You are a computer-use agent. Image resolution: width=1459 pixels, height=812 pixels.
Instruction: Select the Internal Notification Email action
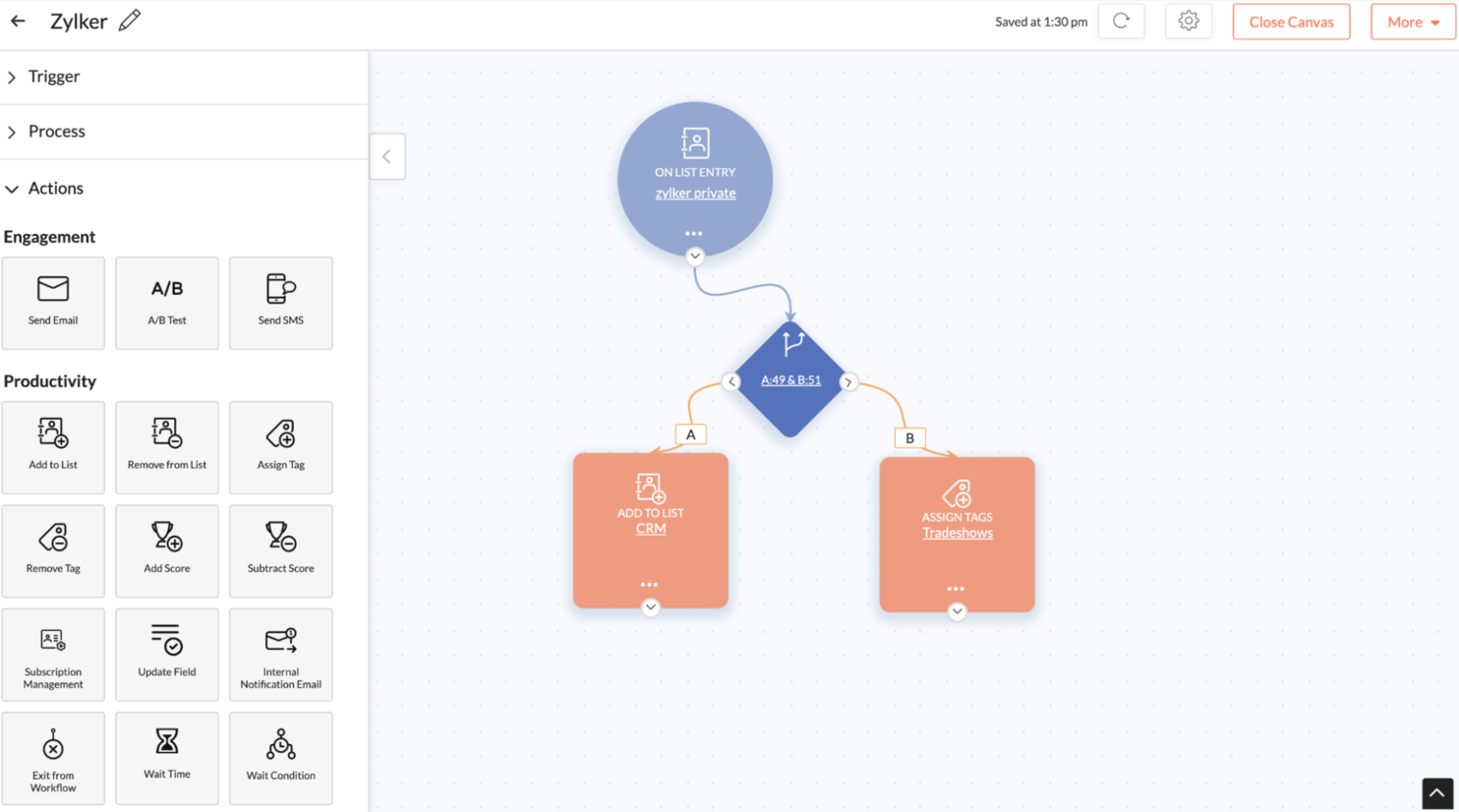click(280, 654)
